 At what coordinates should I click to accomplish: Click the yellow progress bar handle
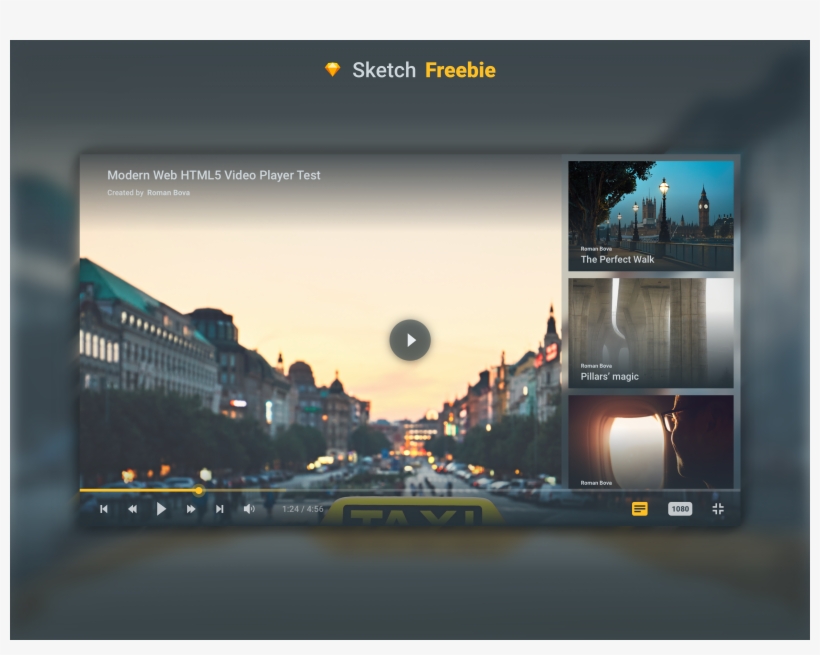tap(199, 490)
